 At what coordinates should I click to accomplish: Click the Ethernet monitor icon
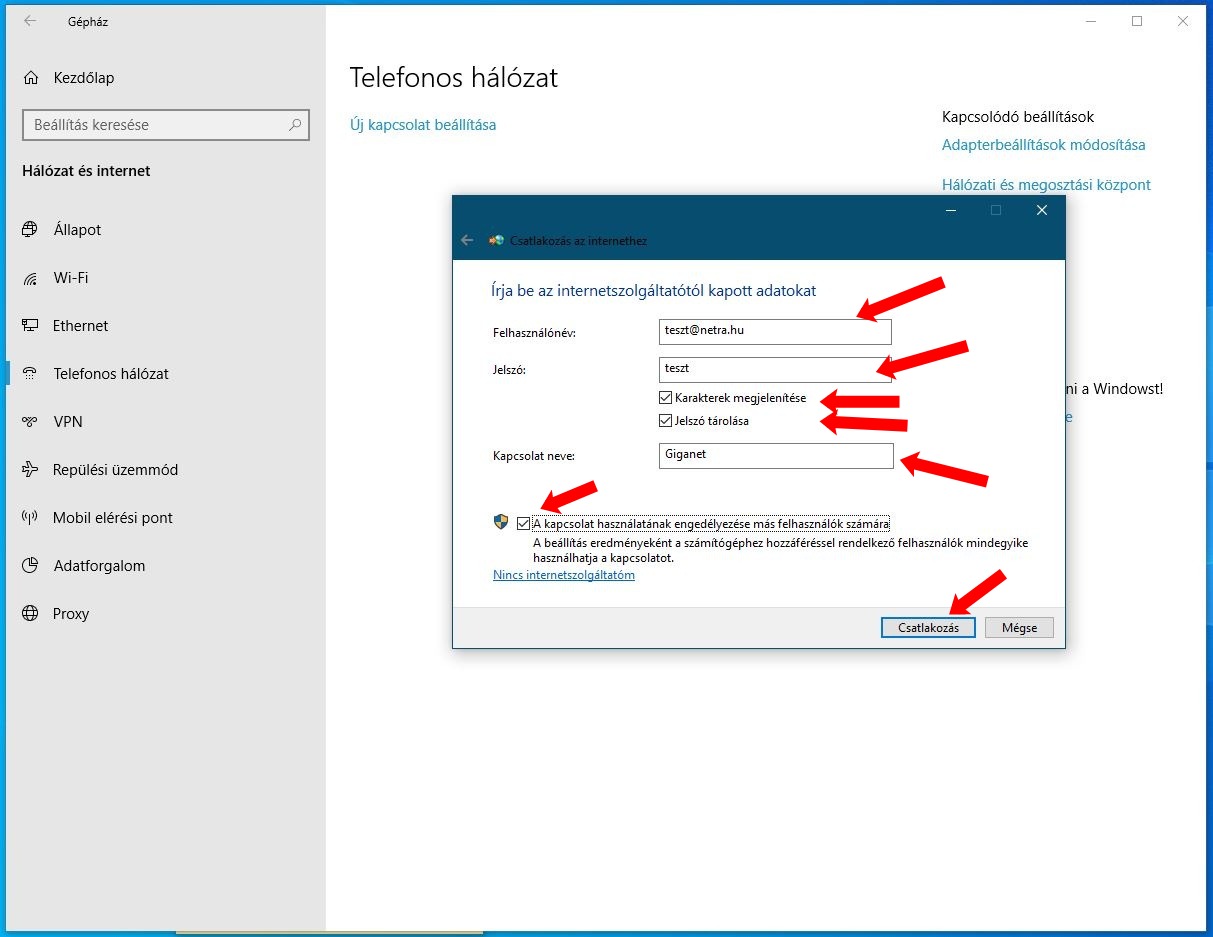pos(30,326)
